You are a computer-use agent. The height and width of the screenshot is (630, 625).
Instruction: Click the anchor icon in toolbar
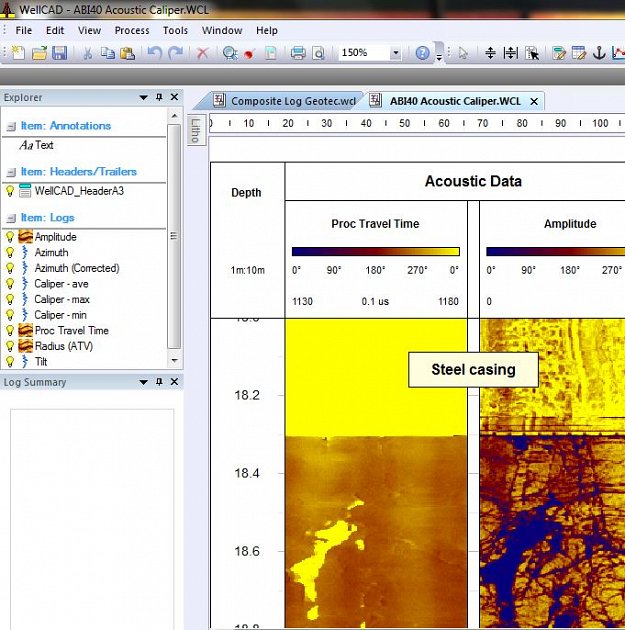(600, 53)
